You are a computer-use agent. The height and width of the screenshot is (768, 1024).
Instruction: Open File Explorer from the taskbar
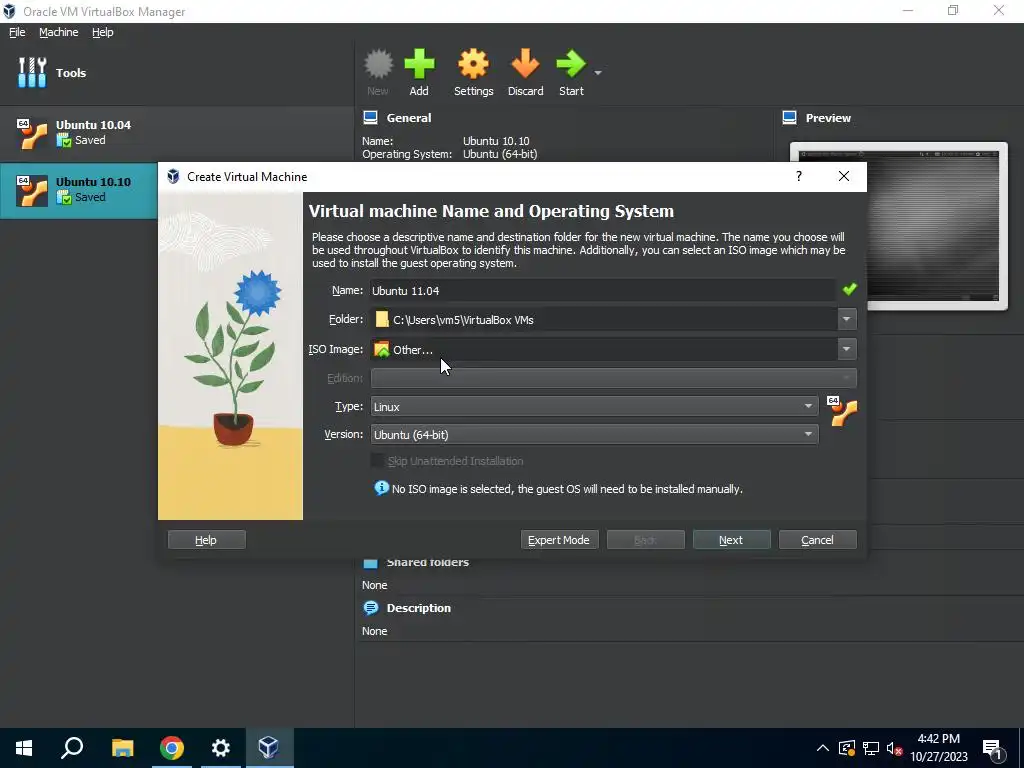[122, 748]
